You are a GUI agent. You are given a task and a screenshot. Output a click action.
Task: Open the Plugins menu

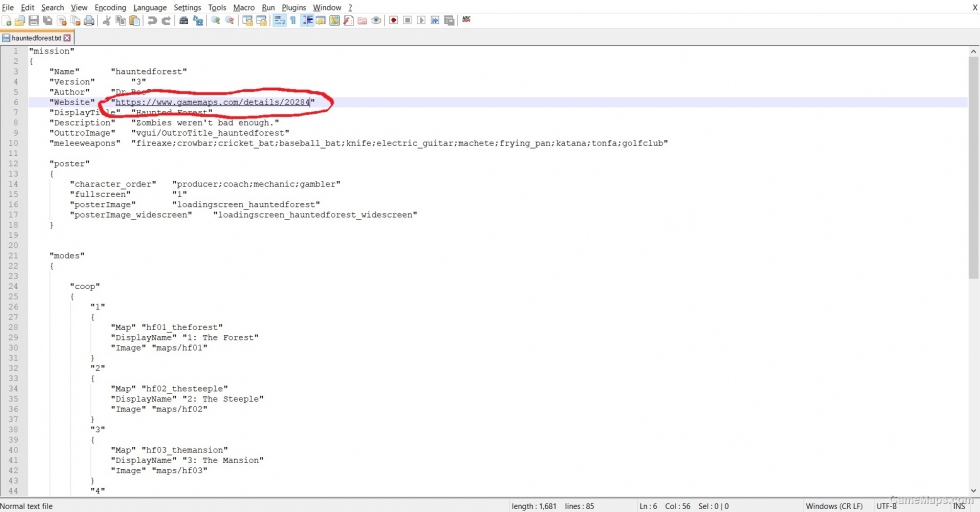click(294, 8)
